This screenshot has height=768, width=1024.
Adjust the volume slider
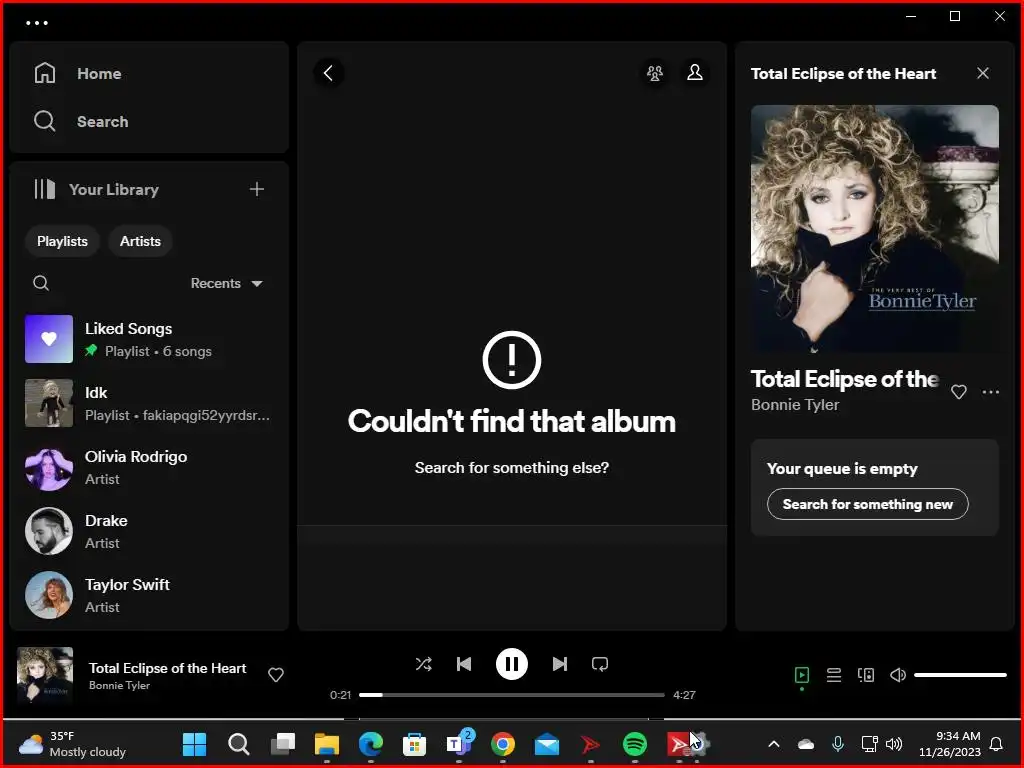point(960,675)
